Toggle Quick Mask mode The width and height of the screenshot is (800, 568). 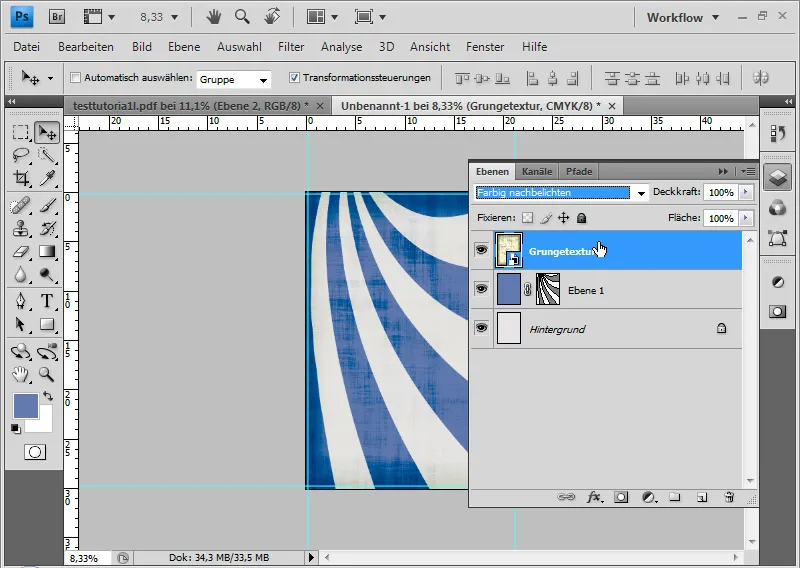click(35, 452)
